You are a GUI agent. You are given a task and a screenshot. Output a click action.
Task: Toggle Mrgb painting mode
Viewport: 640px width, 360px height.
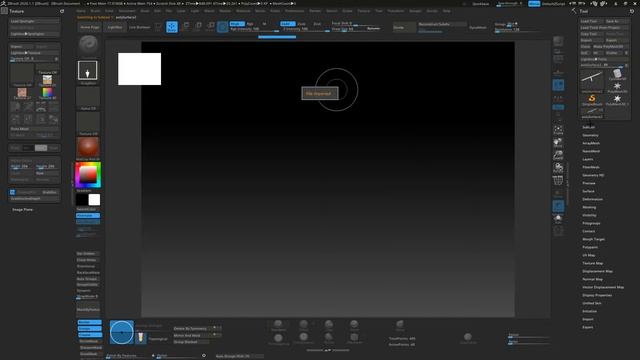(x=237, y=24)
